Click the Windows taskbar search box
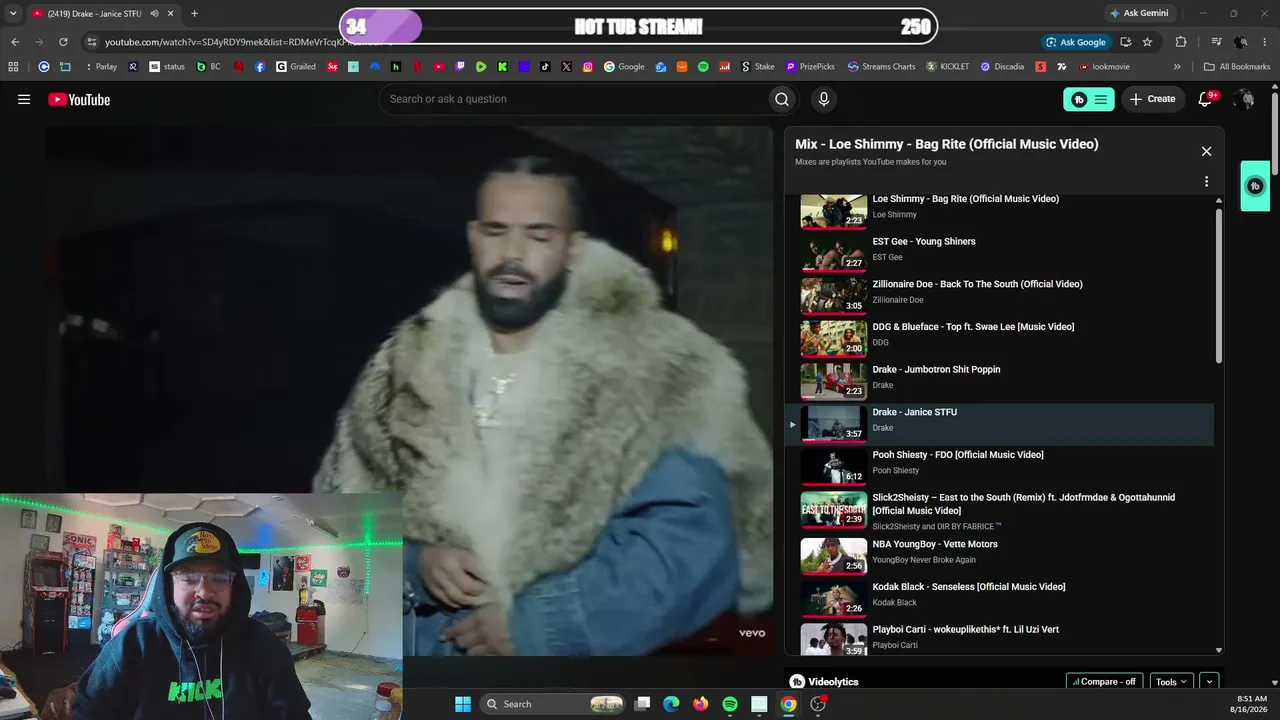Viewport: 1280px width, 720px height. [552, 704]
